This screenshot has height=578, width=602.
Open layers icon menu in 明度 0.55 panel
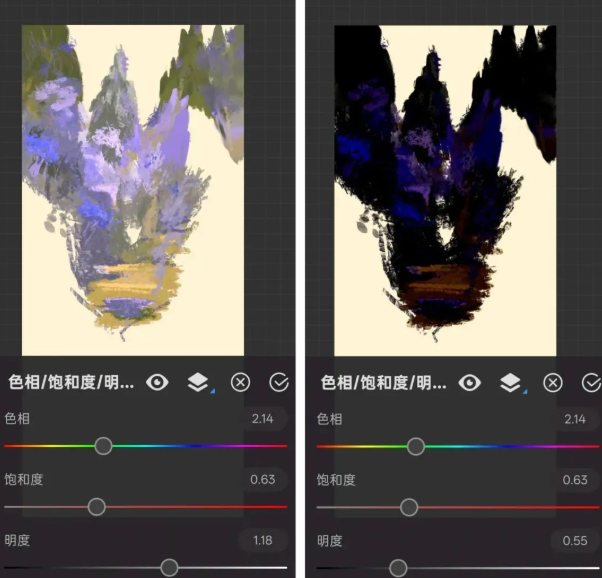point(511,382)
